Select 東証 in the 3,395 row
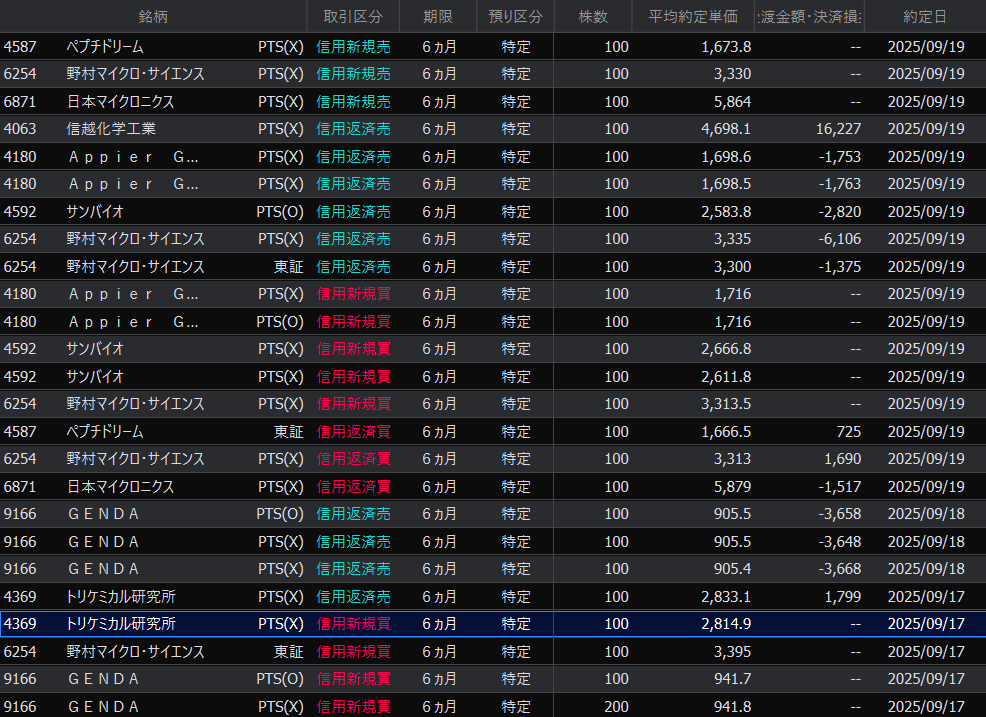This screenshot has height=717, width=986. [x=289, y=652]
